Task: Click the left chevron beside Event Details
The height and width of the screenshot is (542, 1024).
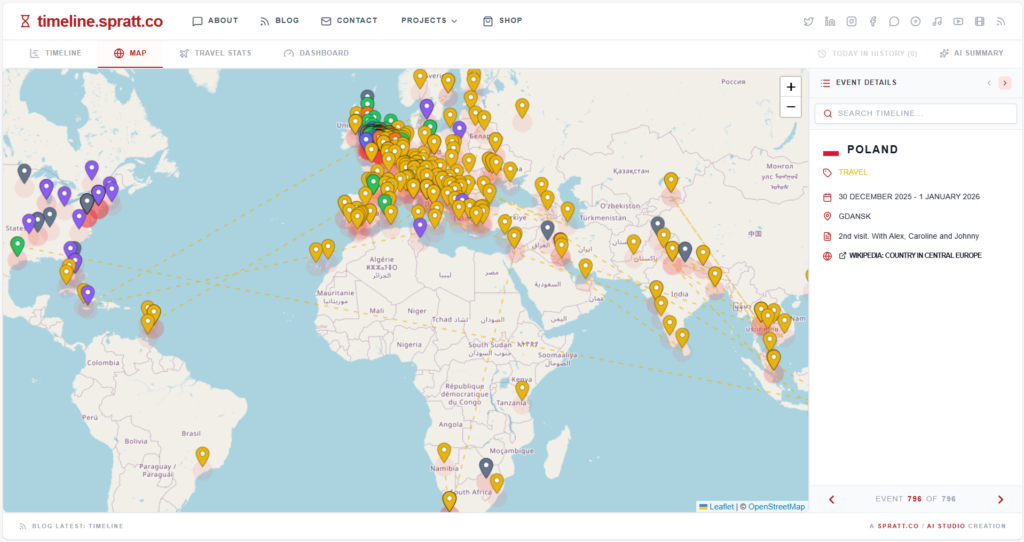Action: click(989, 83)
